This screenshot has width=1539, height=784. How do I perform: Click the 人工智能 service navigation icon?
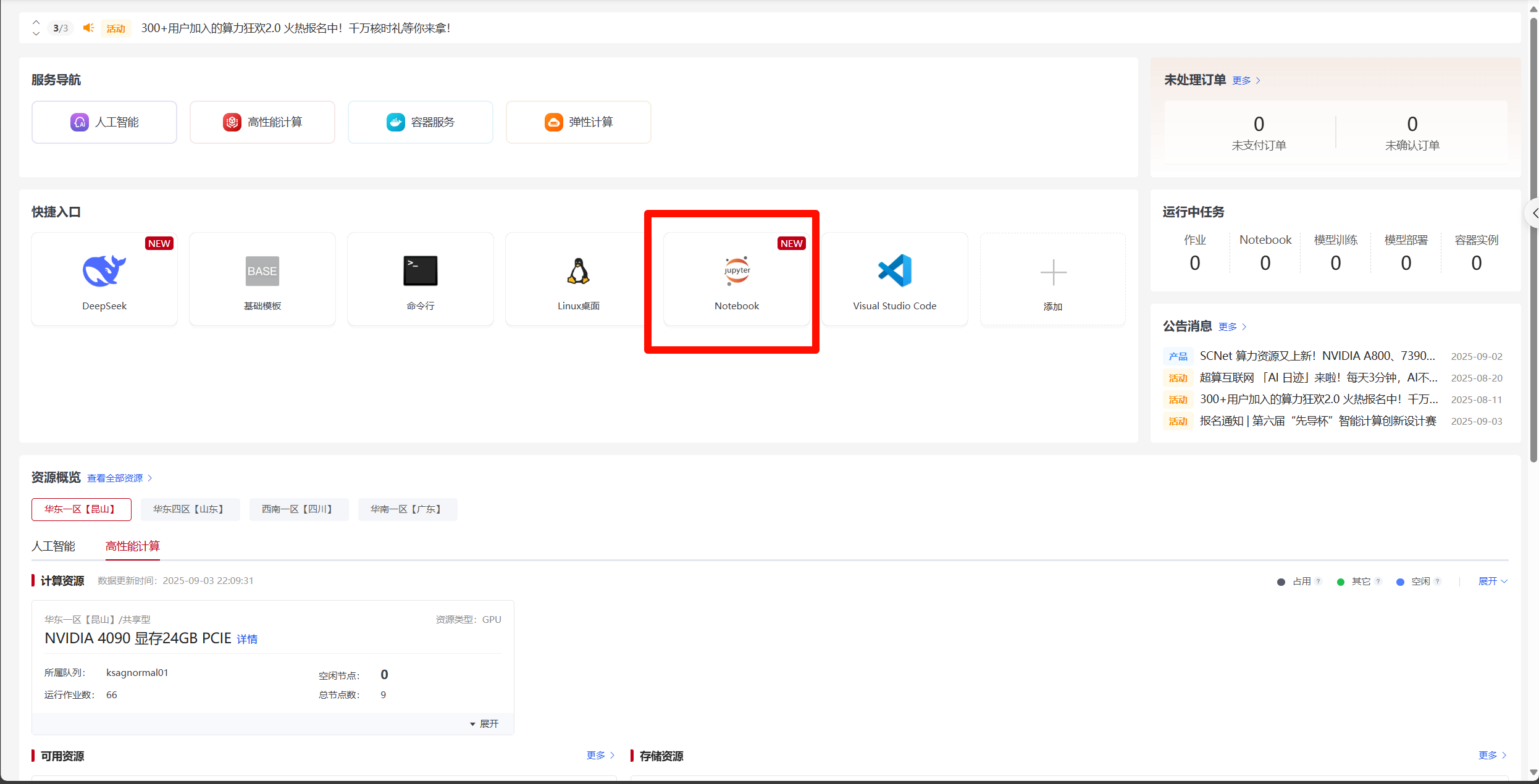(x=80, y=122)
